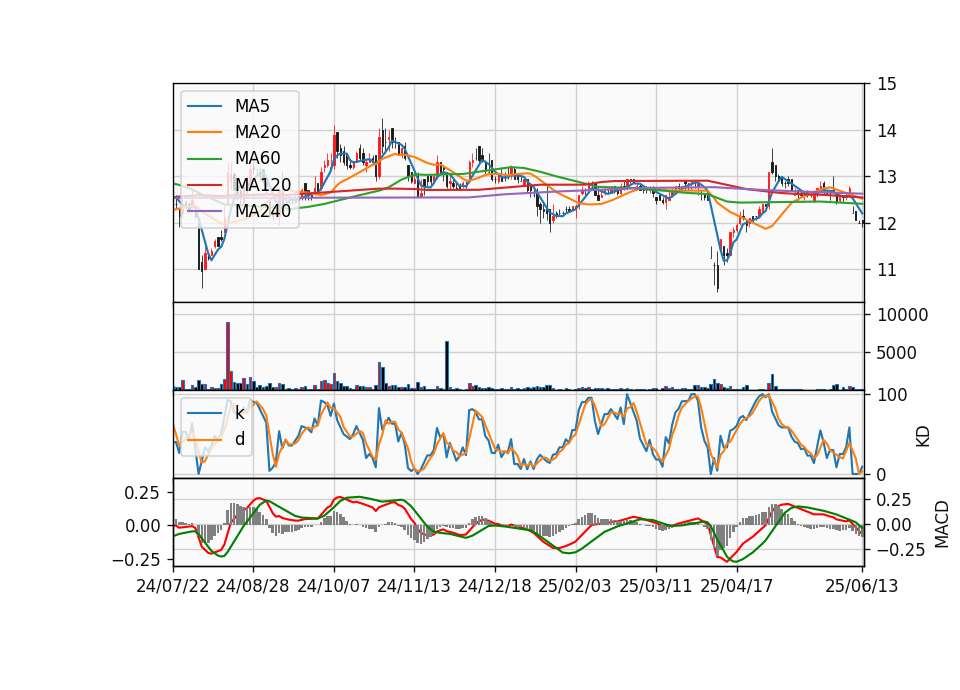Click the volume axis tick 5000
This screenshot has height=690, width=960.
[897, 353]
